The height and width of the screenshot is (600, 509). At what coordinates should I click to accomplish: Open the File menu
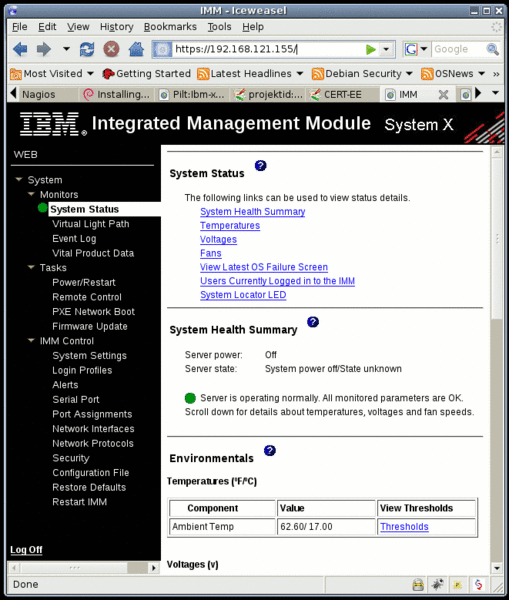pyautogui.click(x=20, y=27)
